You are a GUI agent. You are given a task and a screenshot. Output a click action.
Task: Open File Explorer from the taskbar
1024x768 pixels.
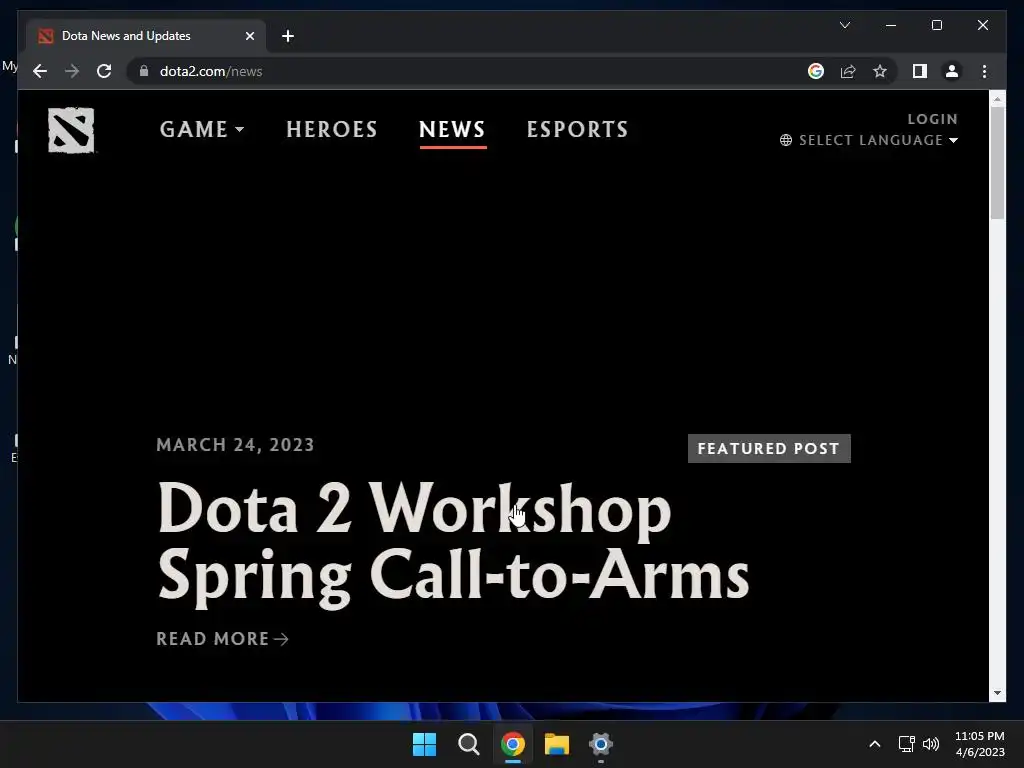click(556, 744)
